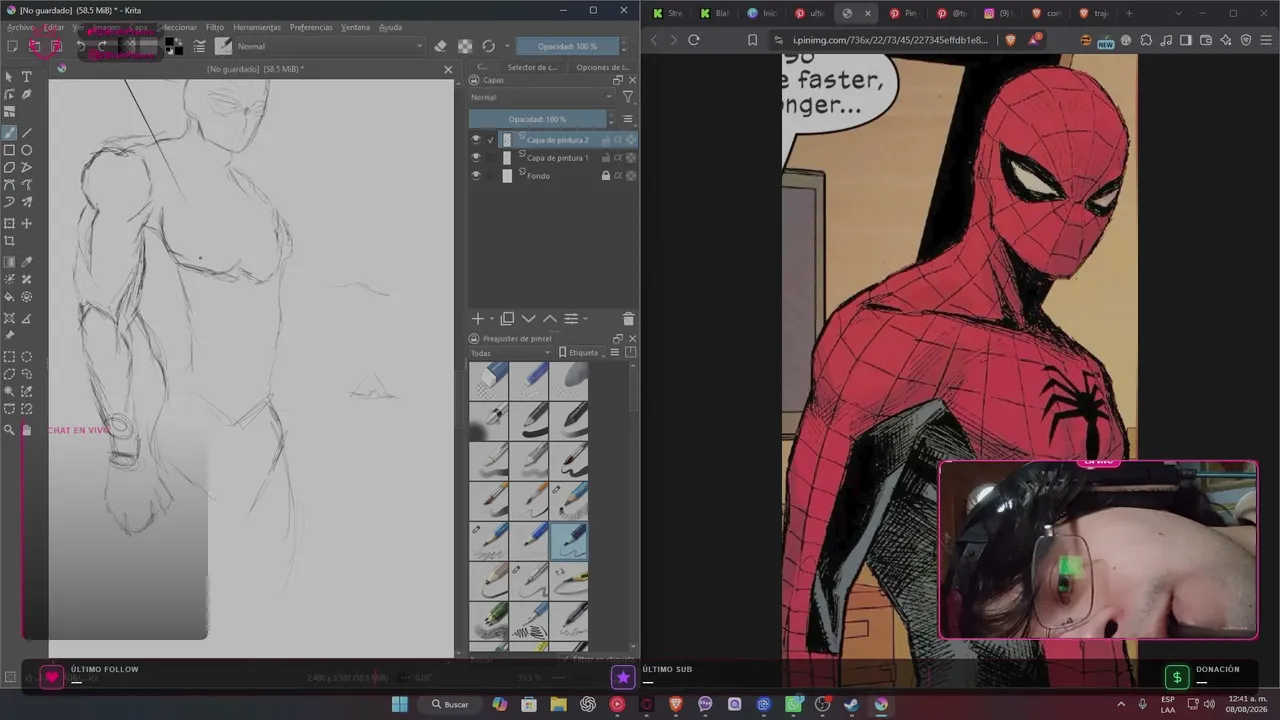Open layer options menu beside opacity

point(628,119)
